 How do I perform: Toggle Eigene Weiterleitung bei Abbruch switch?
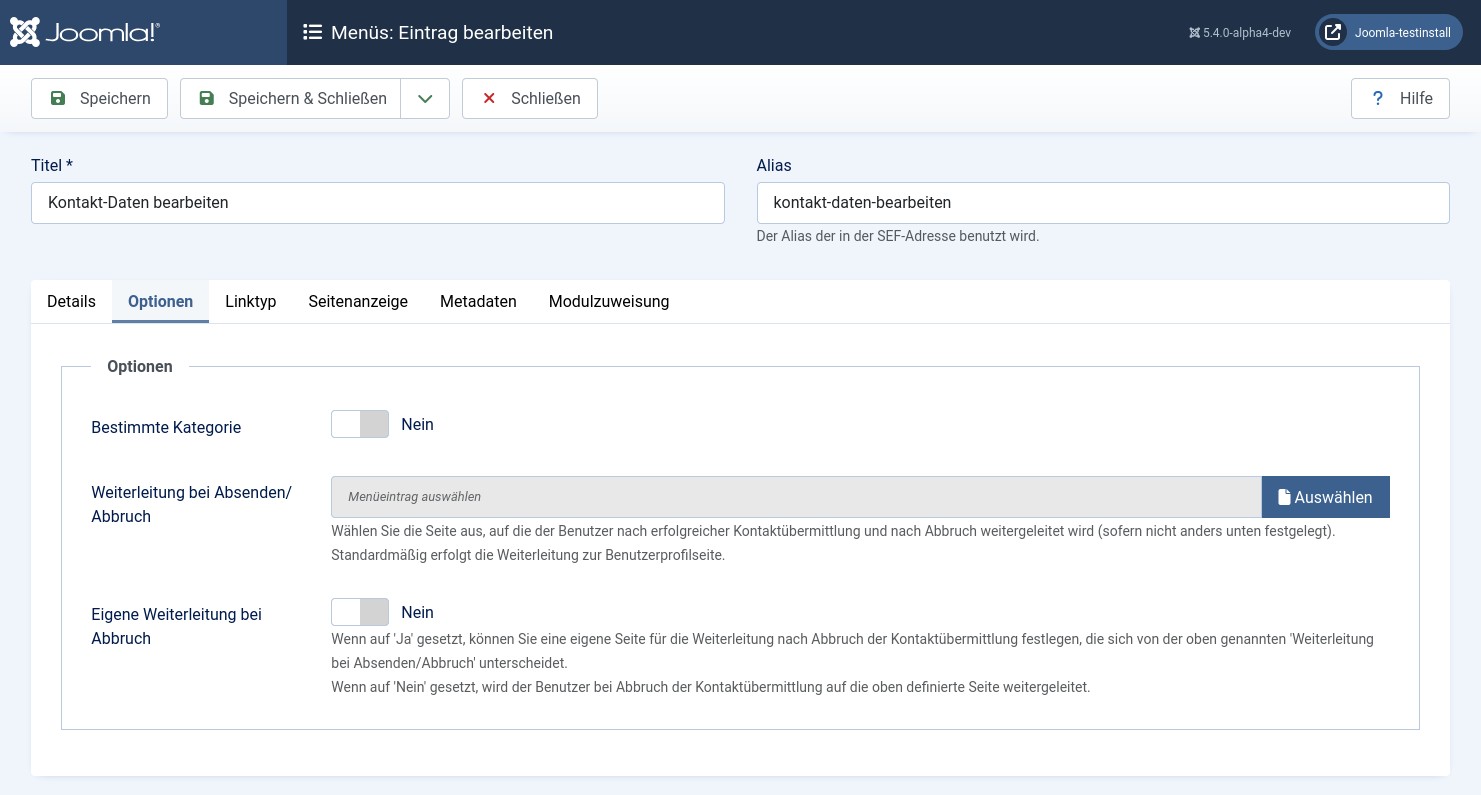(360, 612)
